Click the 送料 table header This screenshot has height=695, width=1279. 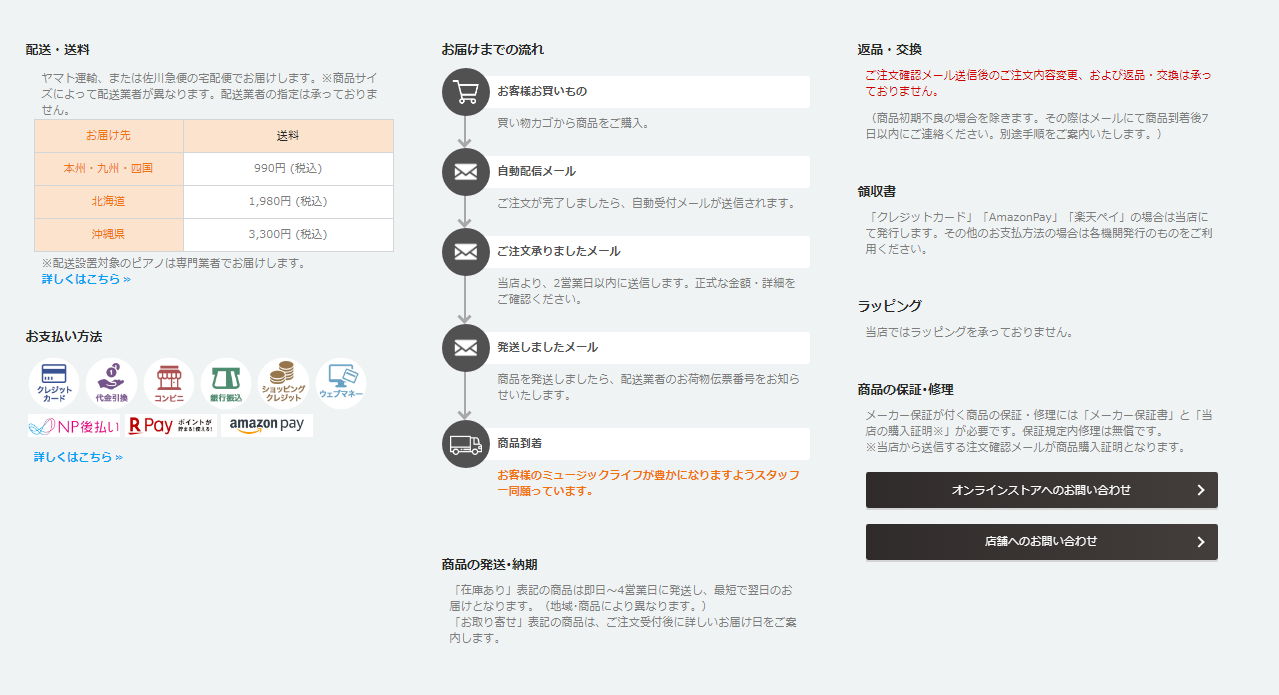[288, 136]
